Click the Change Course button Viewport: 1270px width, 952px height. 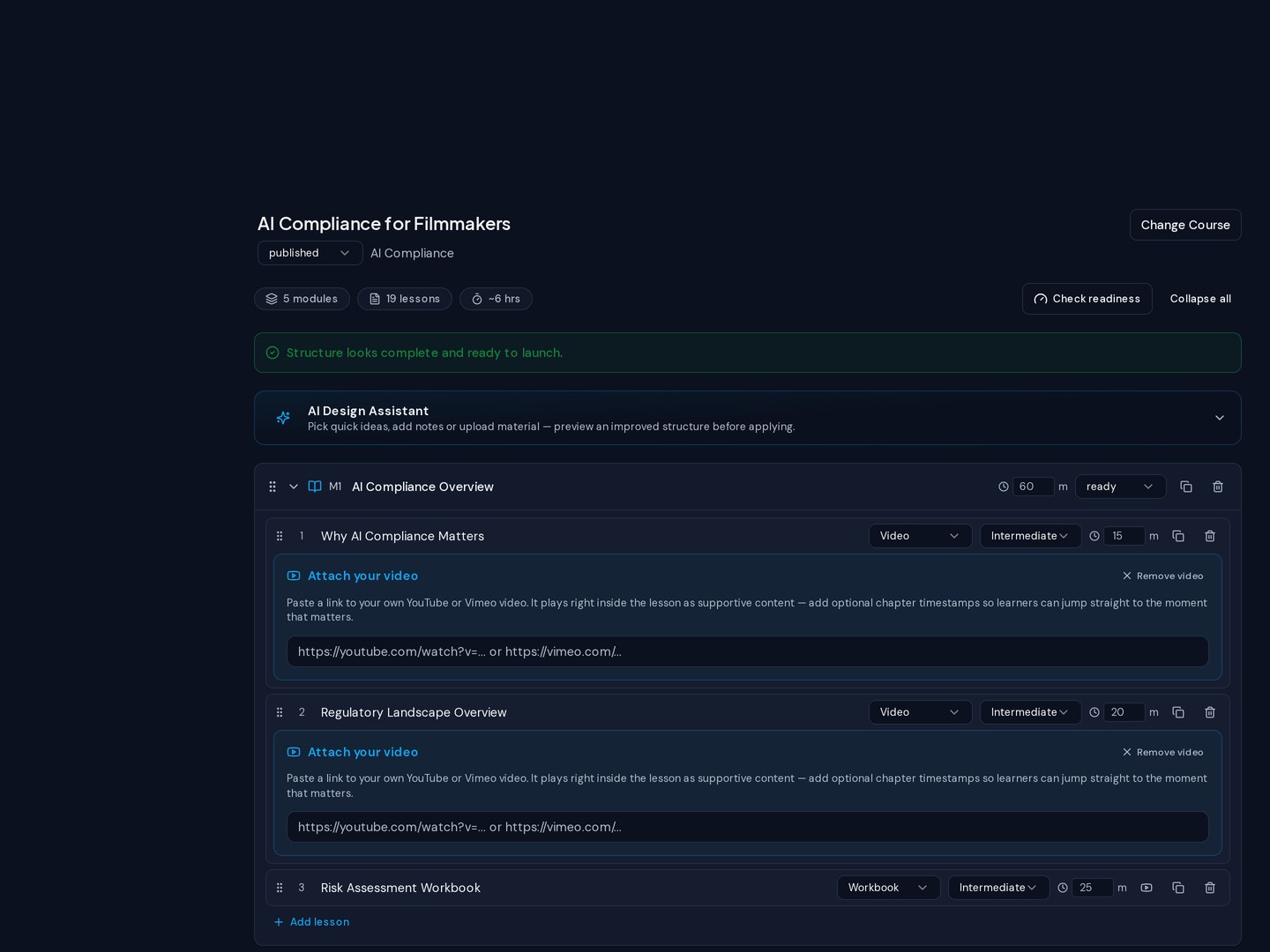pyautogui.click(x=1185, y=225)
